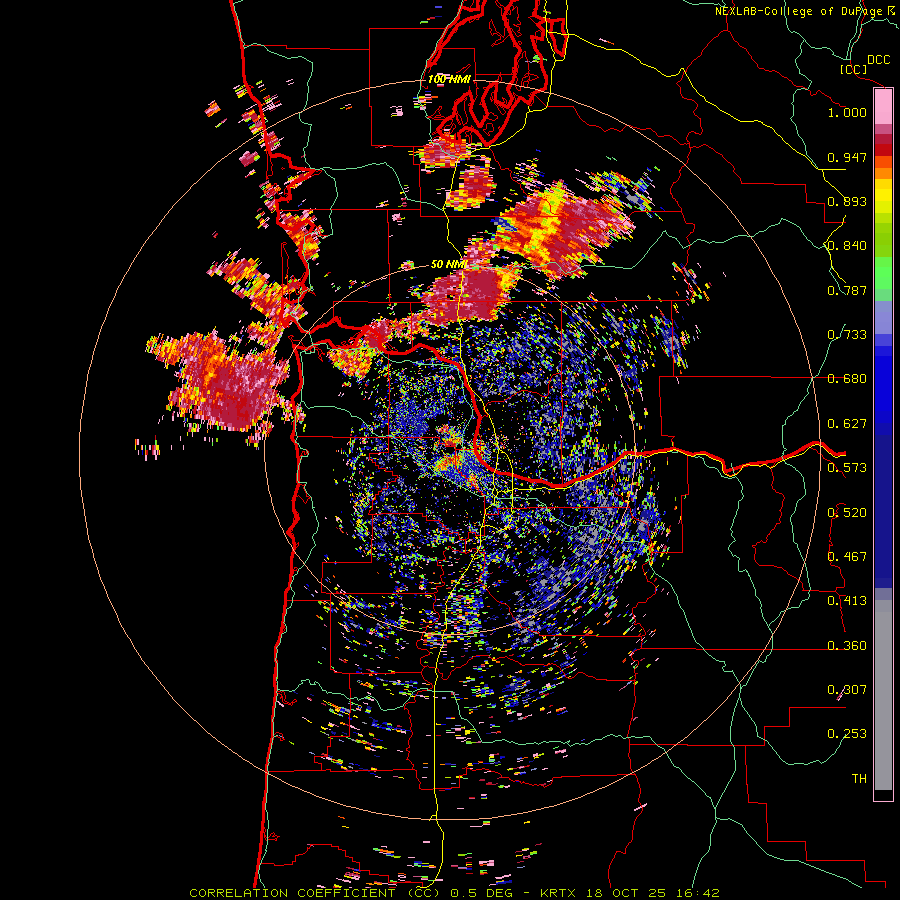Select the 0.627 legend value
The height and width of the screenshot is (900, 900).
point(847,424)
